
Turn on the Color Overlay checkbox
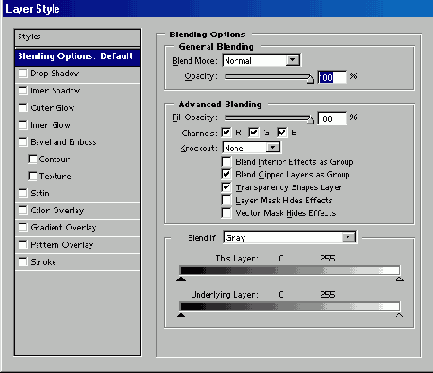click(x=23, y=210)
